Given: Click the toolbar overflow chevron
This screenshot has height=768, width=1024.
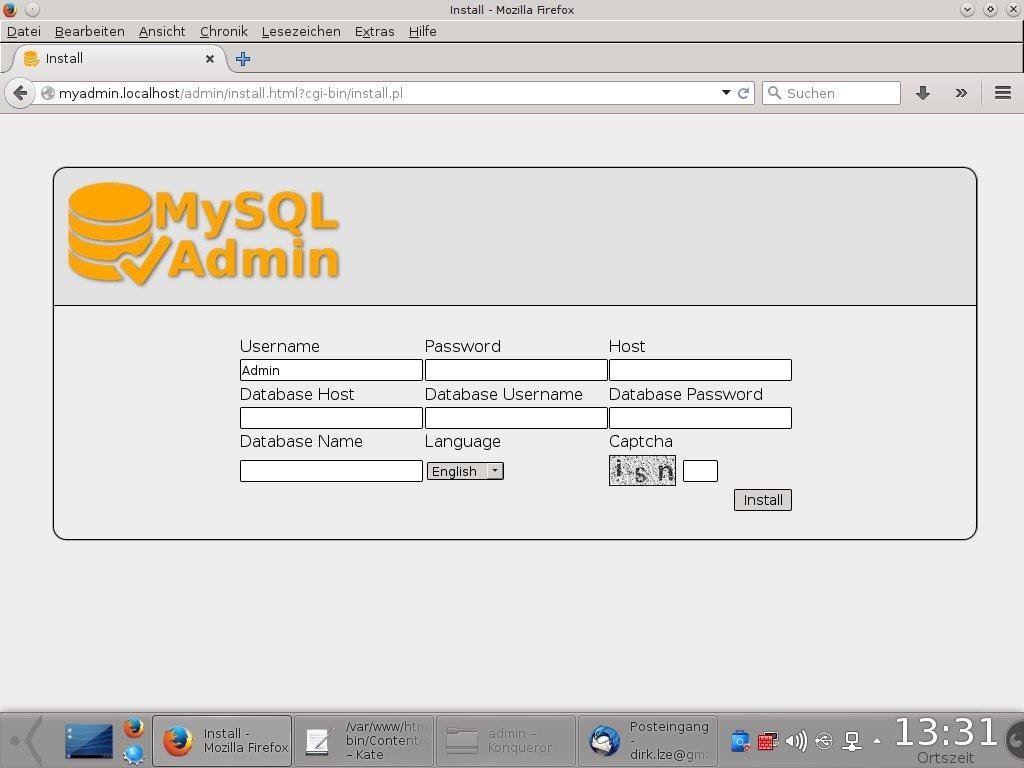Looking at the screenshot, I should click(x=961, y=93).
